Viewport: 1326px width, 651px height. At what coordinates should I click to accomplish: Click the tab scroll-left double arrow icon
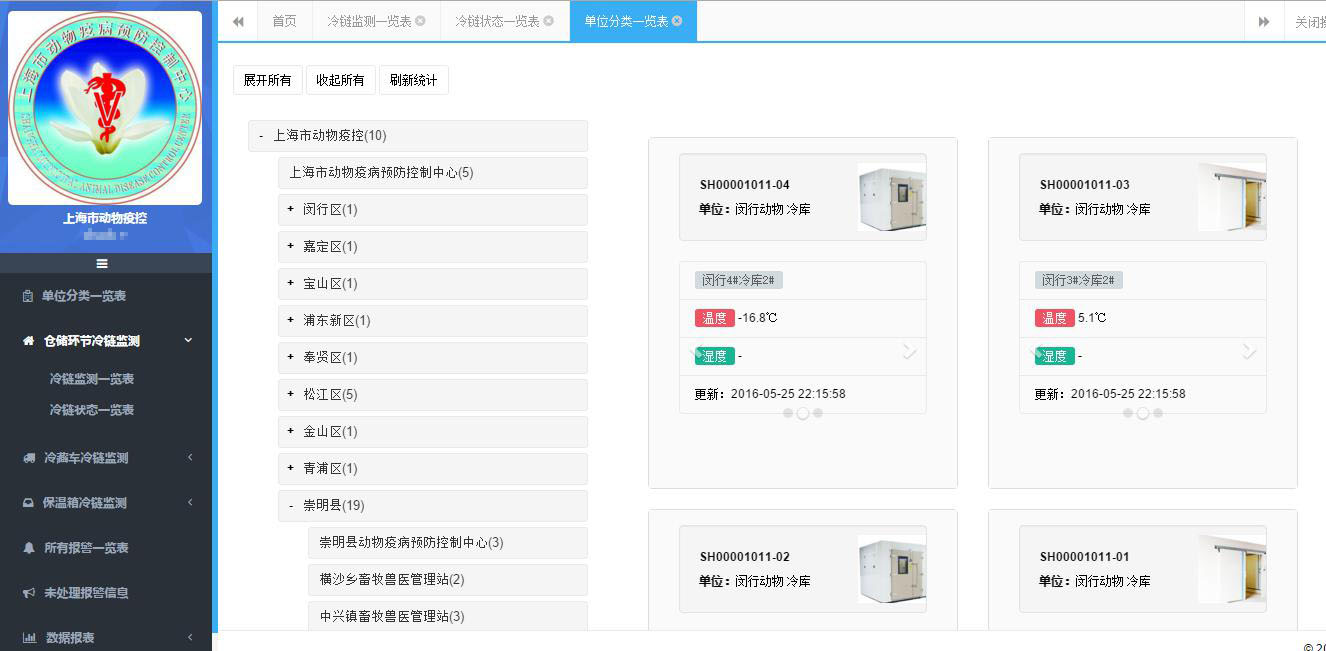(x=238, y=21)
